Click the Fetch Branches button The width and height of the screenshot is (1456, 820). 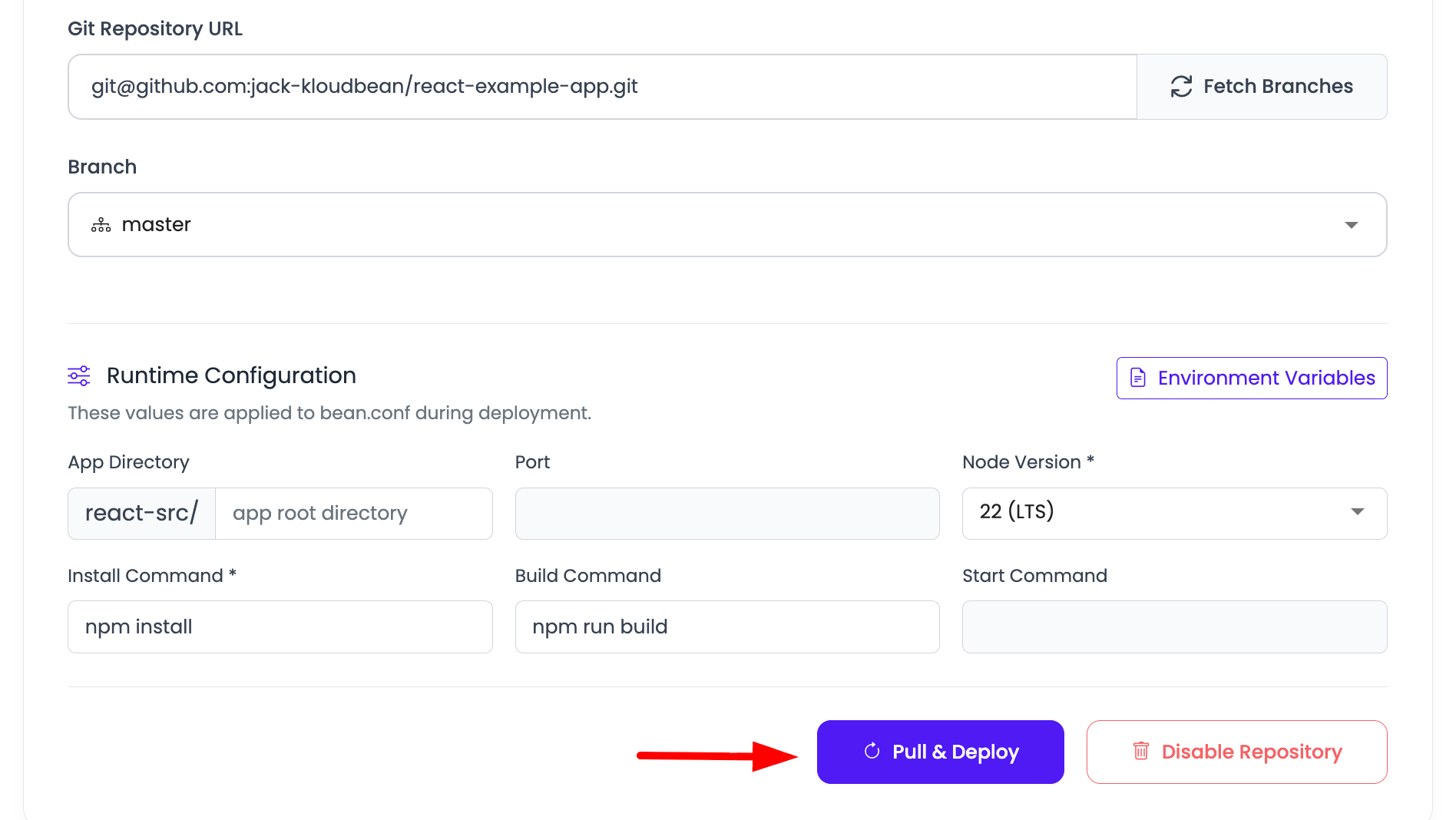pyautogui.click(x=1262, y=87)
